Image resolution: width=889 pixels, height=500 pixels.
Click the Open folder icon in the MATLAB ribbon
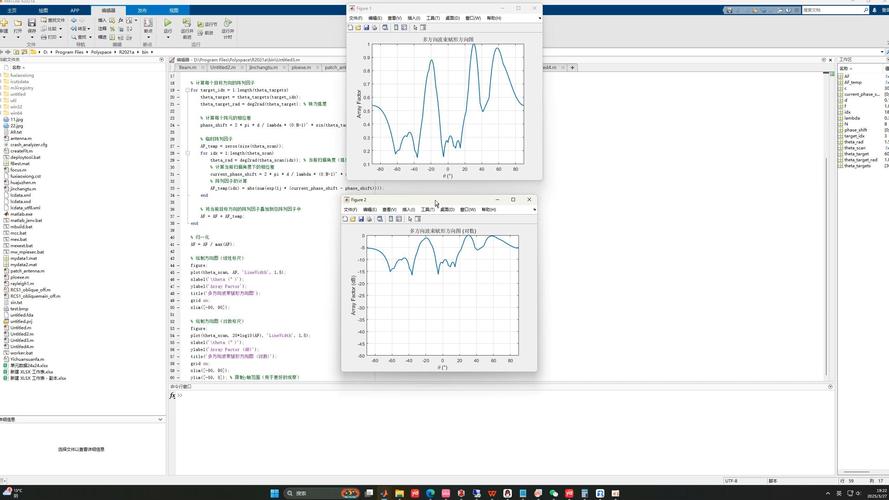pos(18,23)
